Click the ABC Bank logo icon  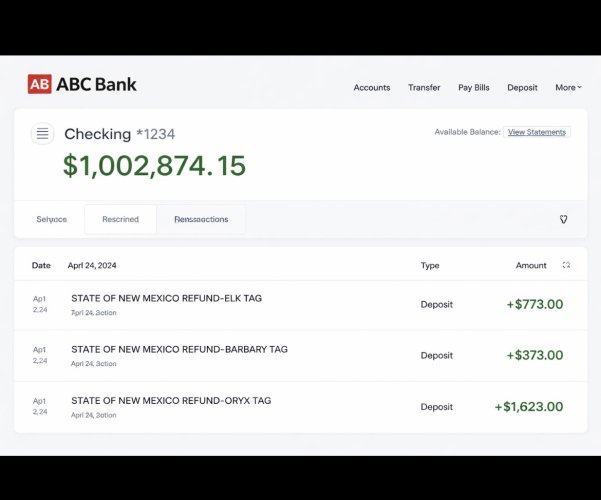(40, 85)
